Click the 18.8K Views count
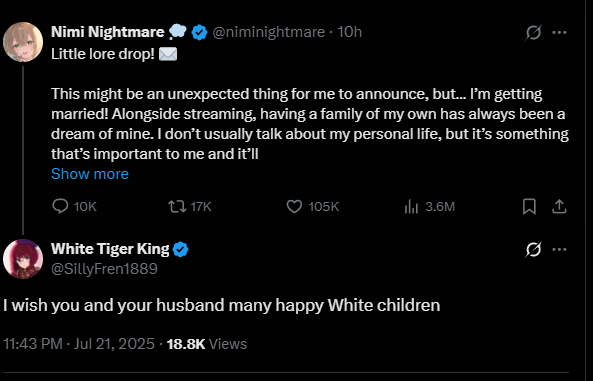This screenshot has height=381, width=593. pyautogui.click(x=206, y=344)
